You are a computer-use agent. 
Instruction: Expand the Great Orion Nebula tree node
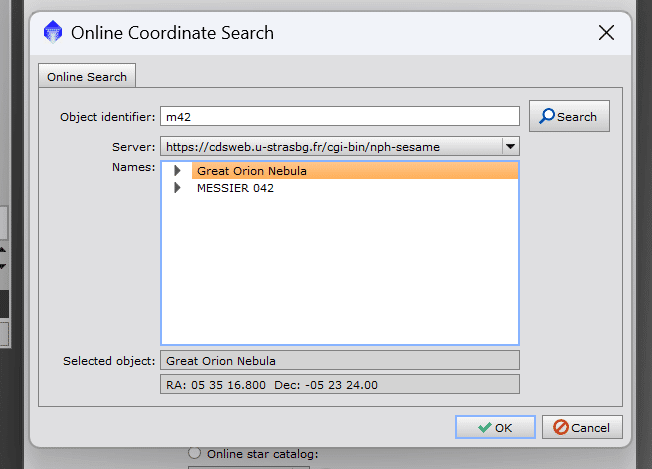(177, 170)
